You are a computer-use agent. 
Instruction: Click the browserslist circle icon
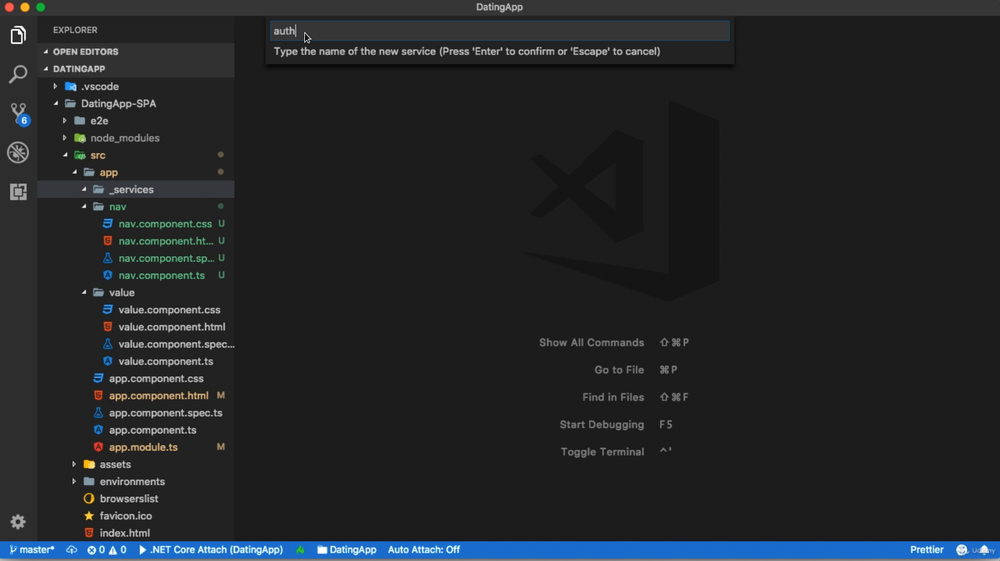89,499
